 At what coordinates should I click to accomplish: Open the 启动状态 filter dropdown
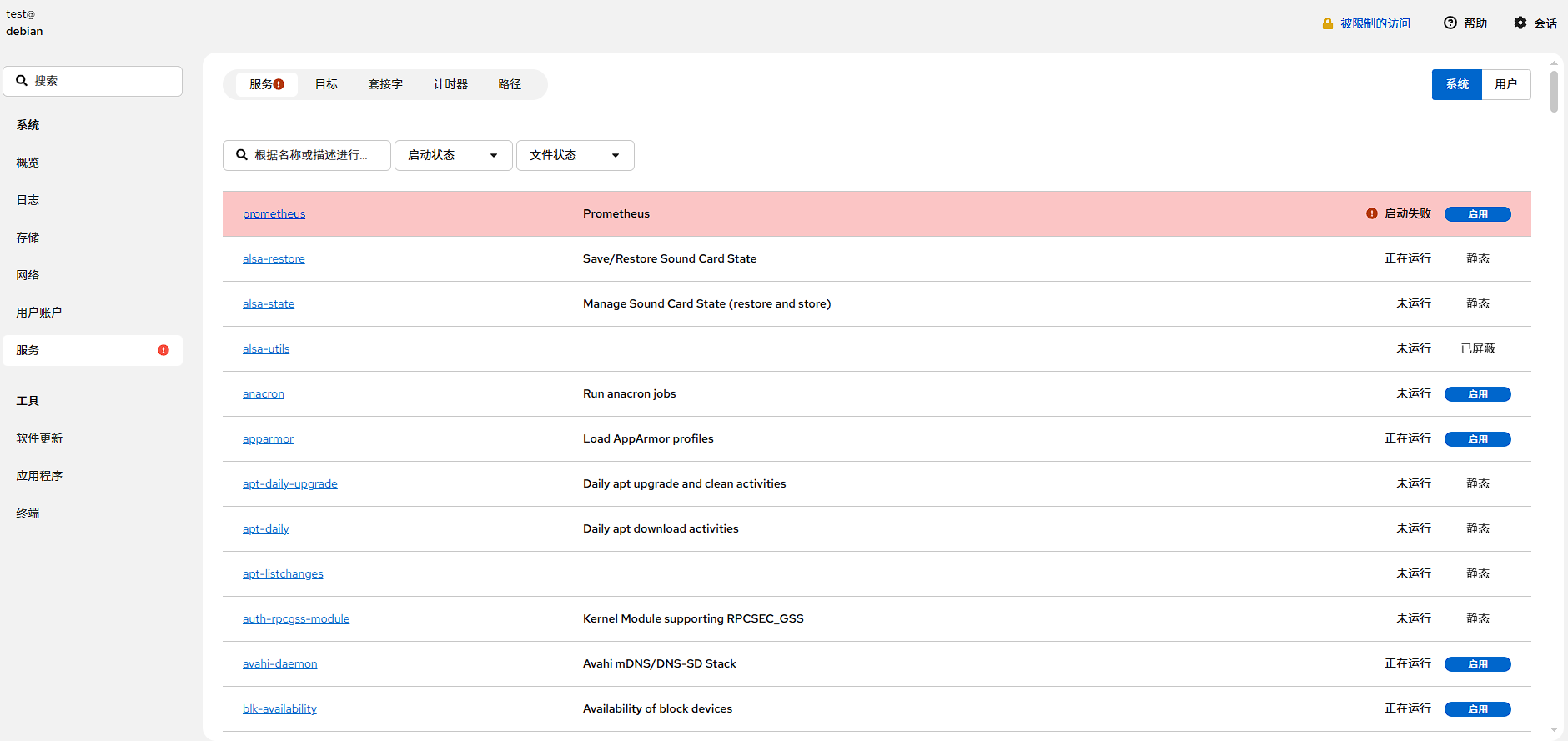pos(453,155)
